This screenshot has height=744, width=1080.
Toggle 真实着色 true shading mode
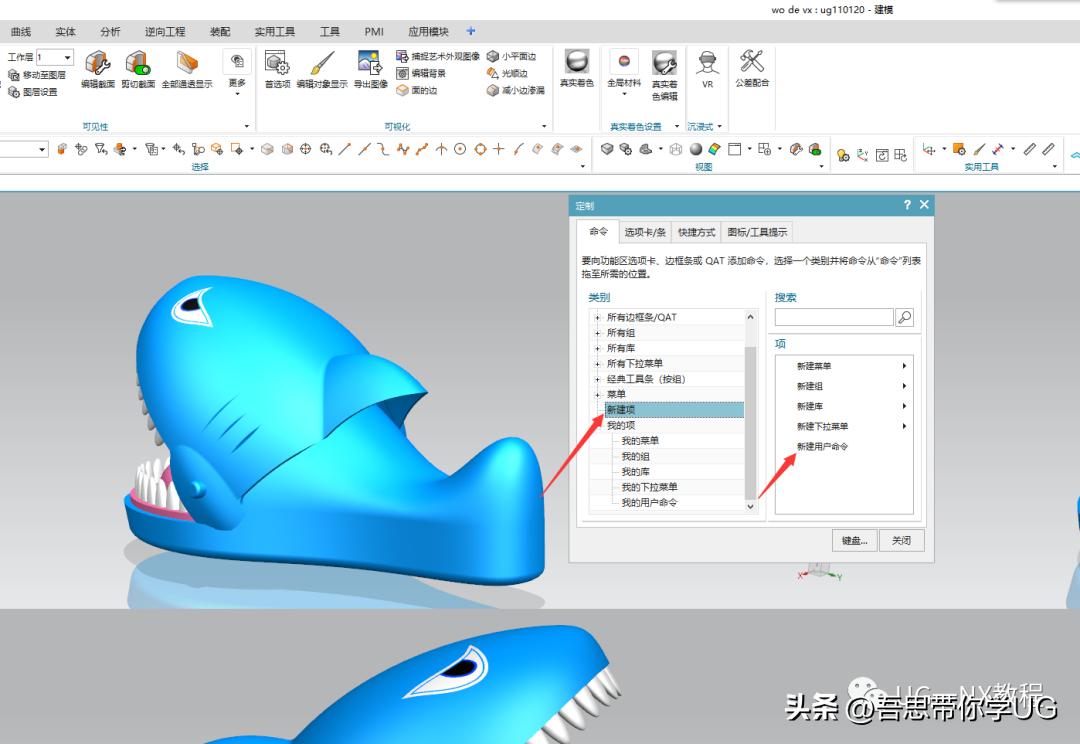[577, 65]
